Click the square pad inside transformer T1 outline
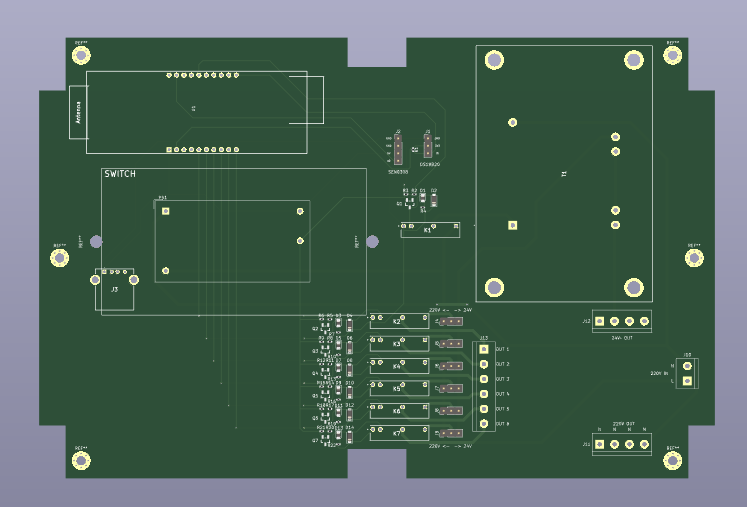The image size is (747, 507). pos(513,225)
